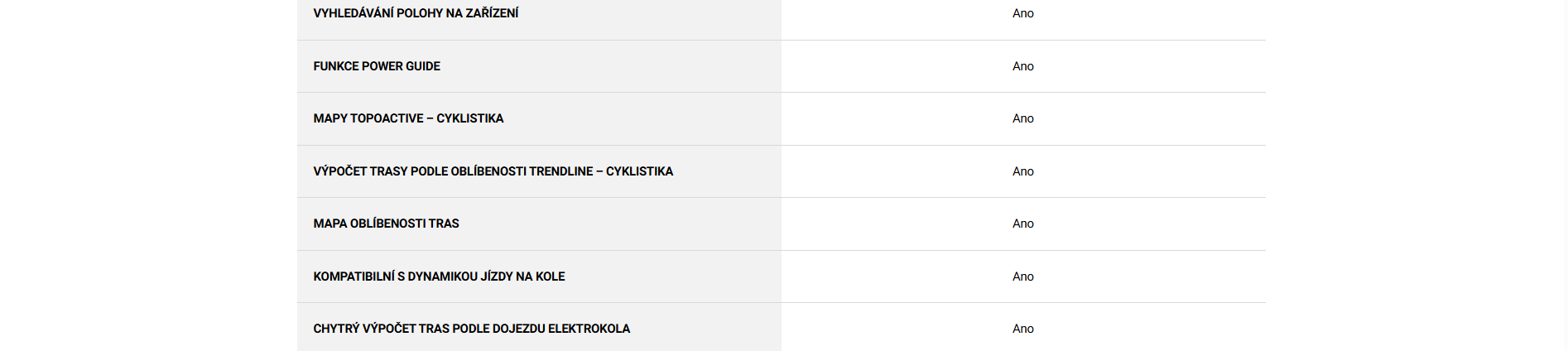Select the Ano value for Vyhledávání polohy

[1022, 13]
